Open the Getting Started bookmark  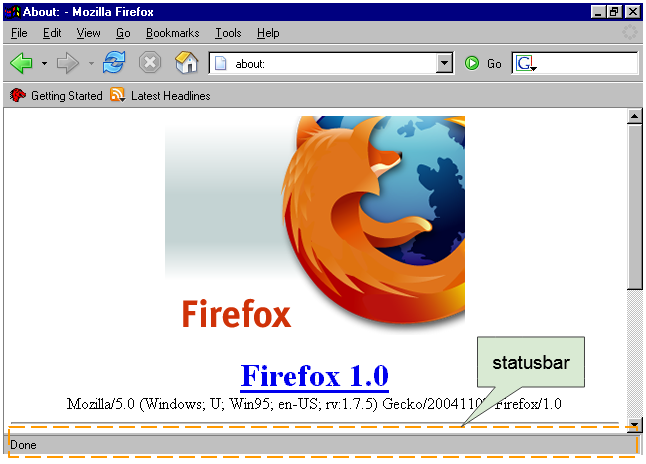point(56,96)
